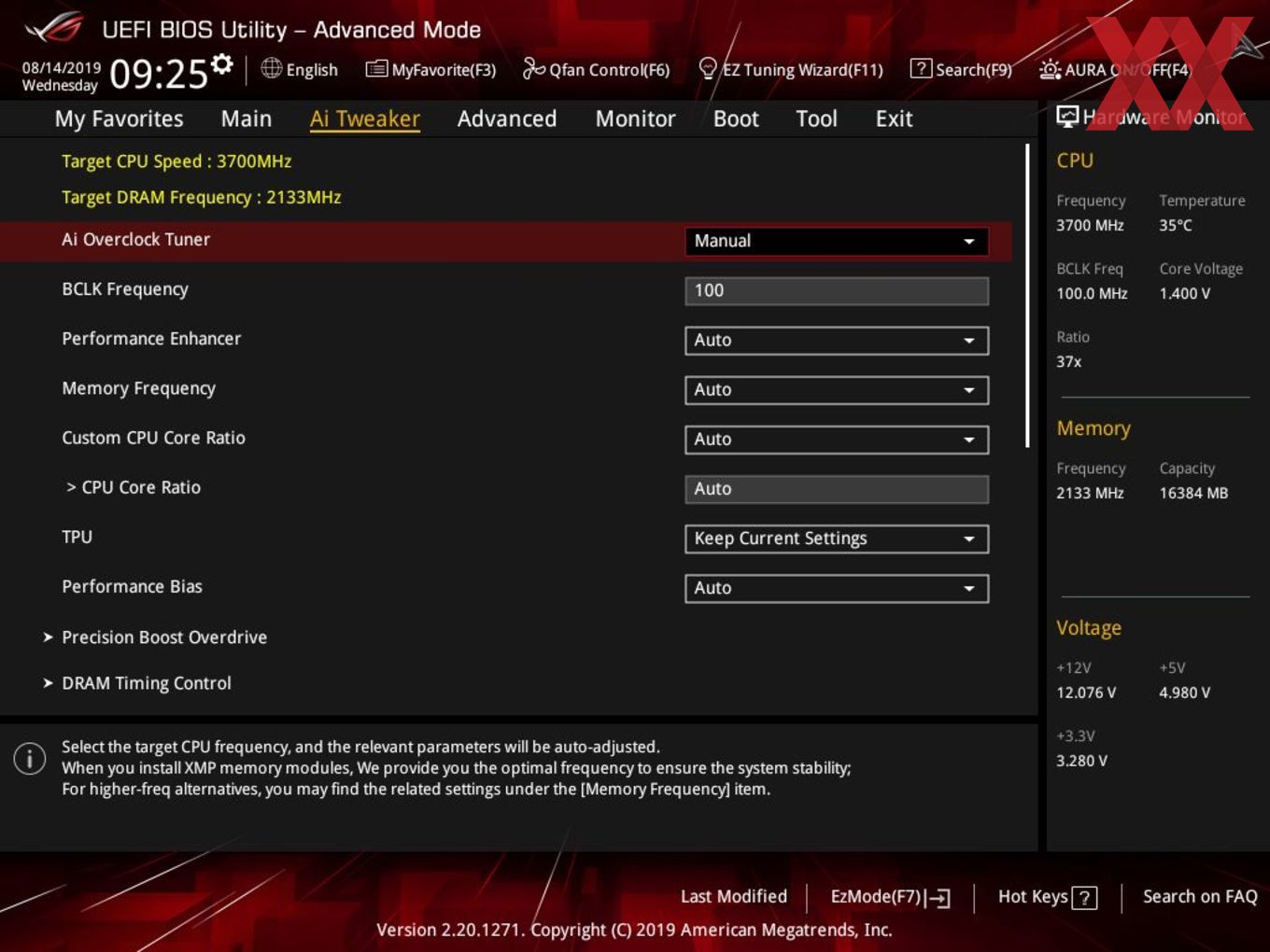Open Monitor tab
The image size is (1270, 952).
(x=635, y=119)
